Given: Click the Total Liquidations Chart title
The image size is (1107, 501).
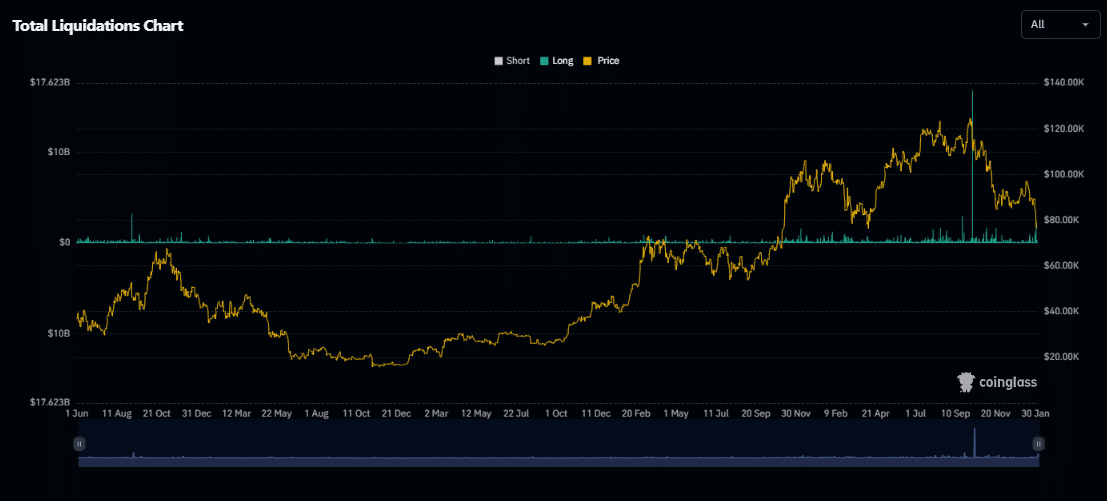Looking at the screenshot, I should pos(98,26).
